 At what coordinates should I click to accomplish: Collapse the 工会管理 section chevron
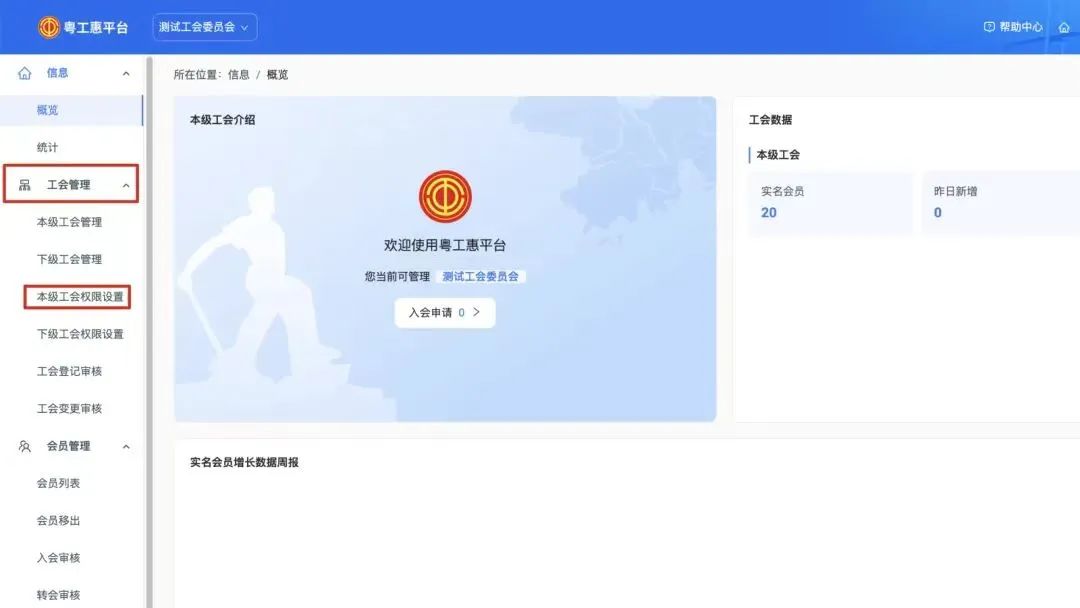point(126,185)
